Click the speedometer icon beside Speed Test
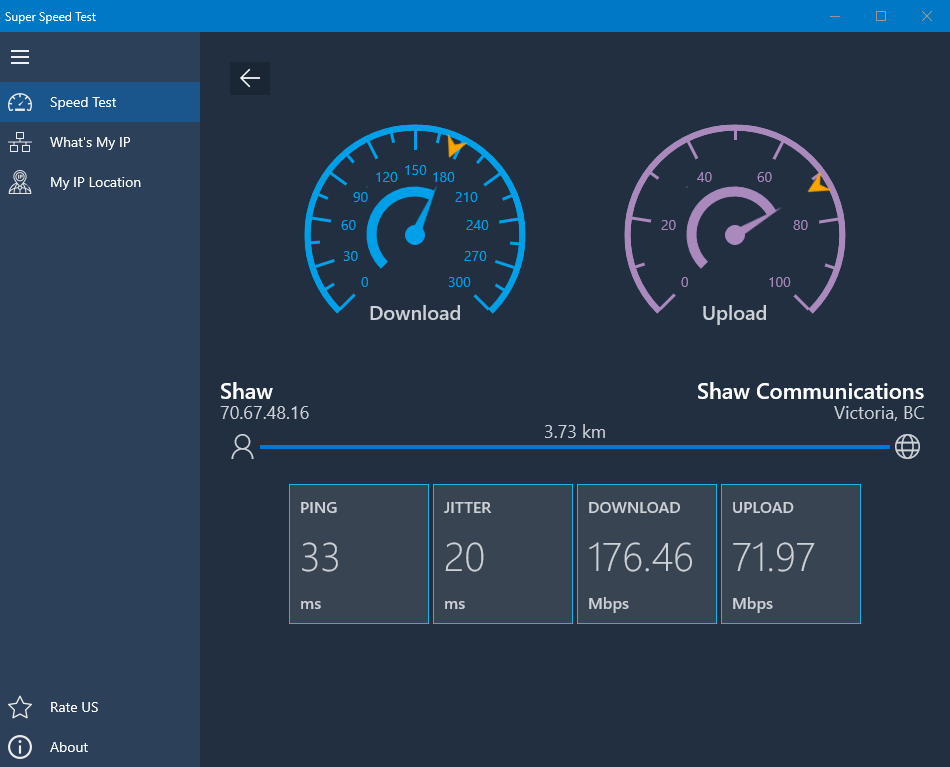 click(x=20, y=102)
